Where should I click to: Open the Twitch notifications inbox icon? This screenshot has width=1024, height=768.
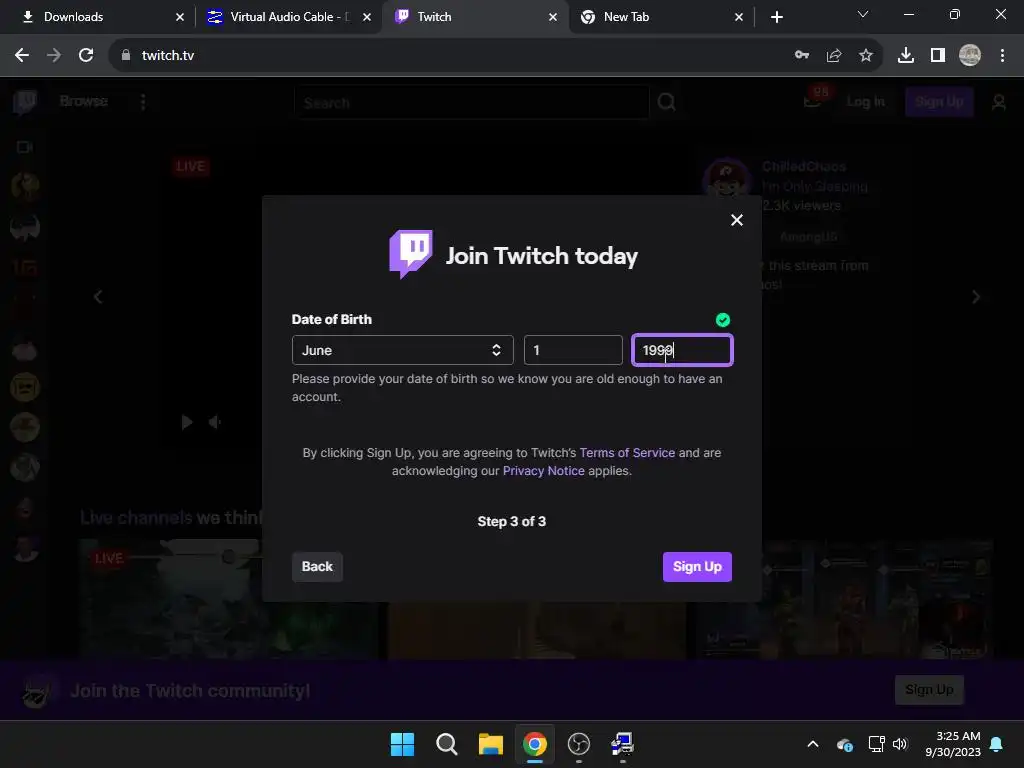click(x=812, y=101)
